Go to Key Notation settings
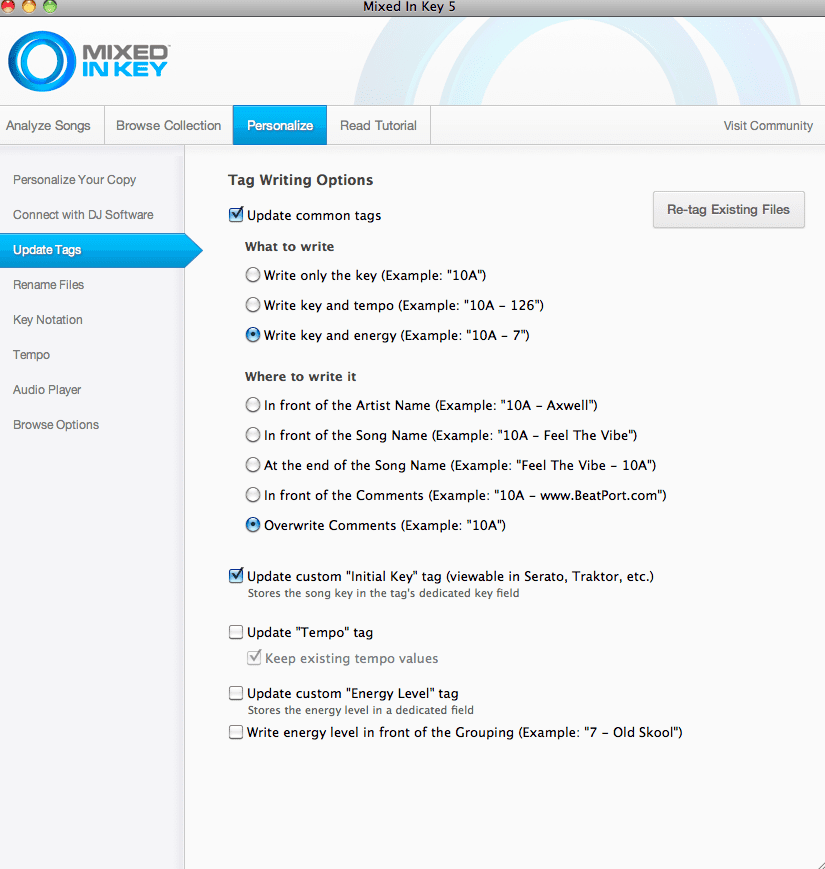825x869 pixels. [x=48, y=320]
